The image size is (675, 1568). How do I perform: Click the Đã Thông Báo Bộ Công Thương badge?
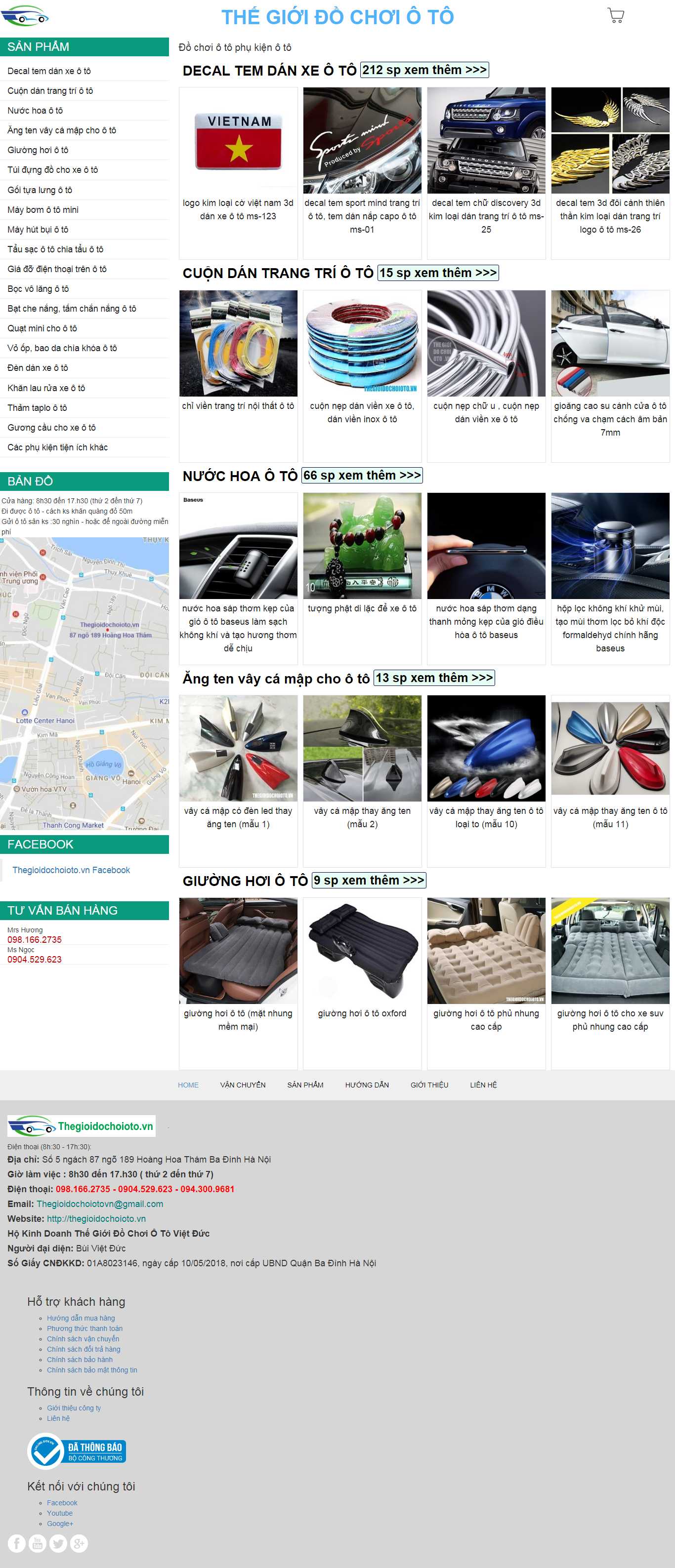(x=77, y=1451)
